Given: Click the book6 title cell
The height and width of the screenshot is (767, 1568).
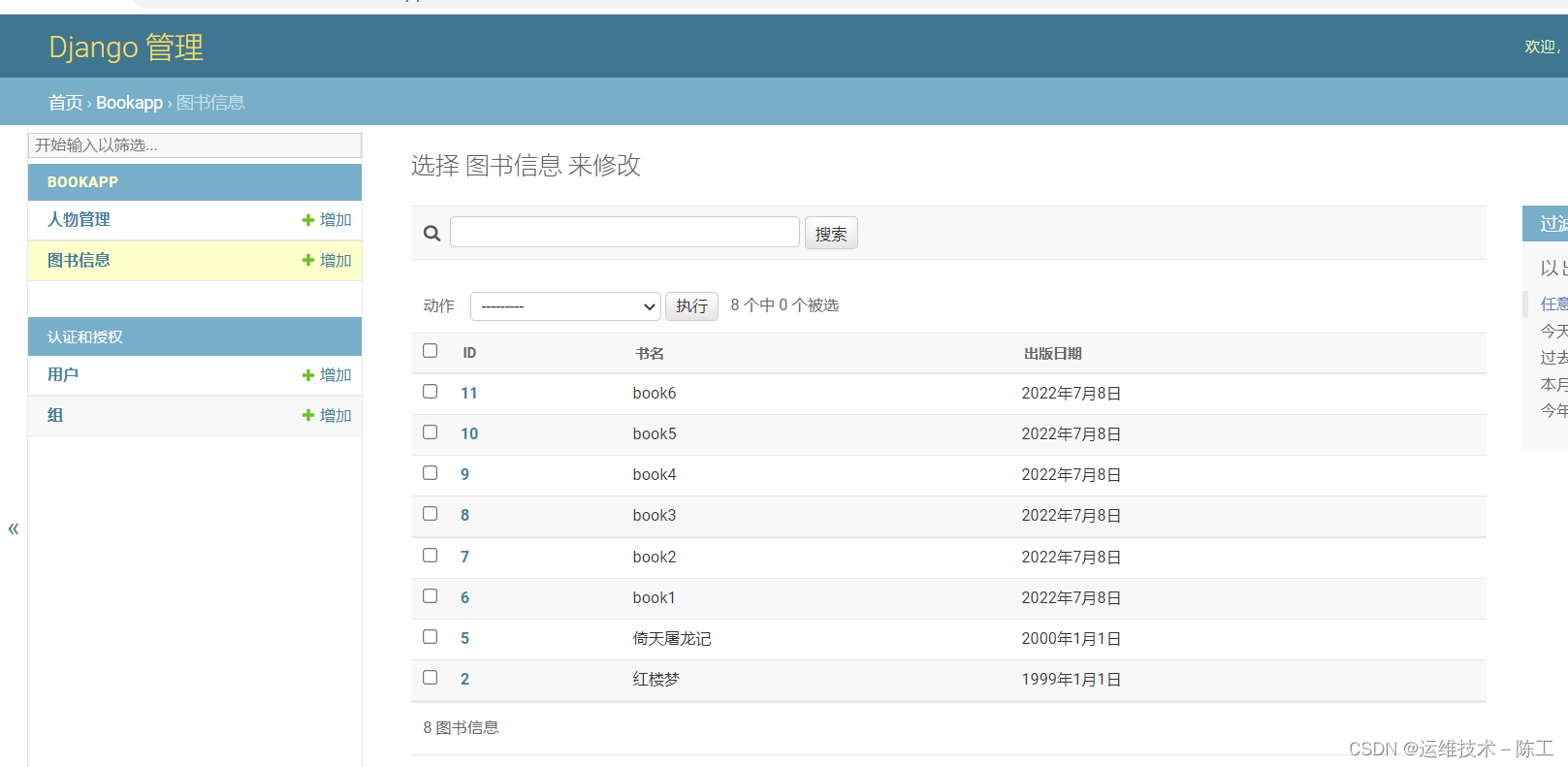Looking at the screenshot, I should (655, 394).
